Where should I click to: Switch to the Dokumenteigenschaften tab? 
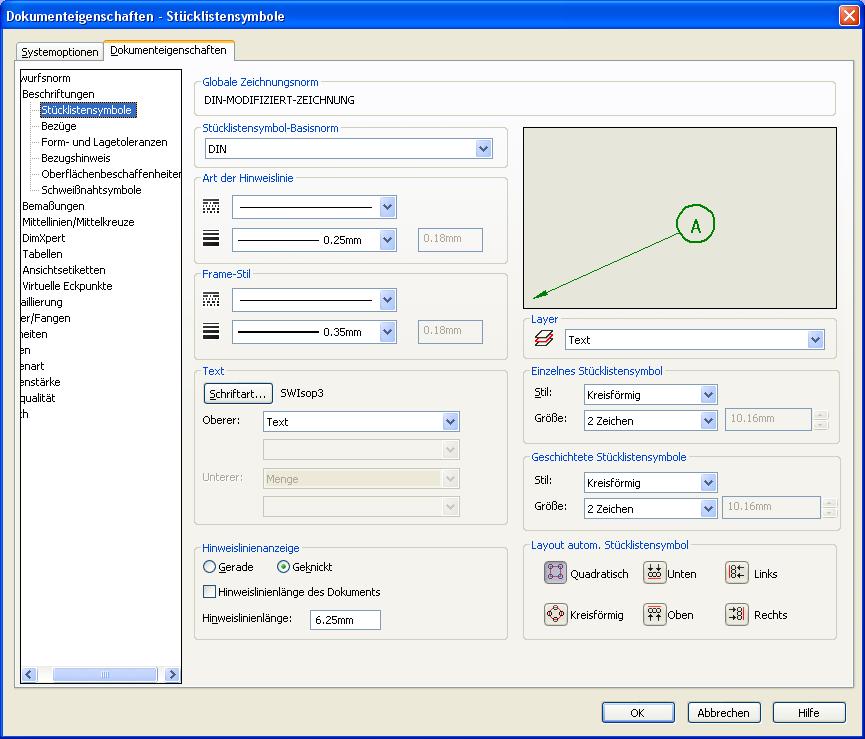(169, 50)
